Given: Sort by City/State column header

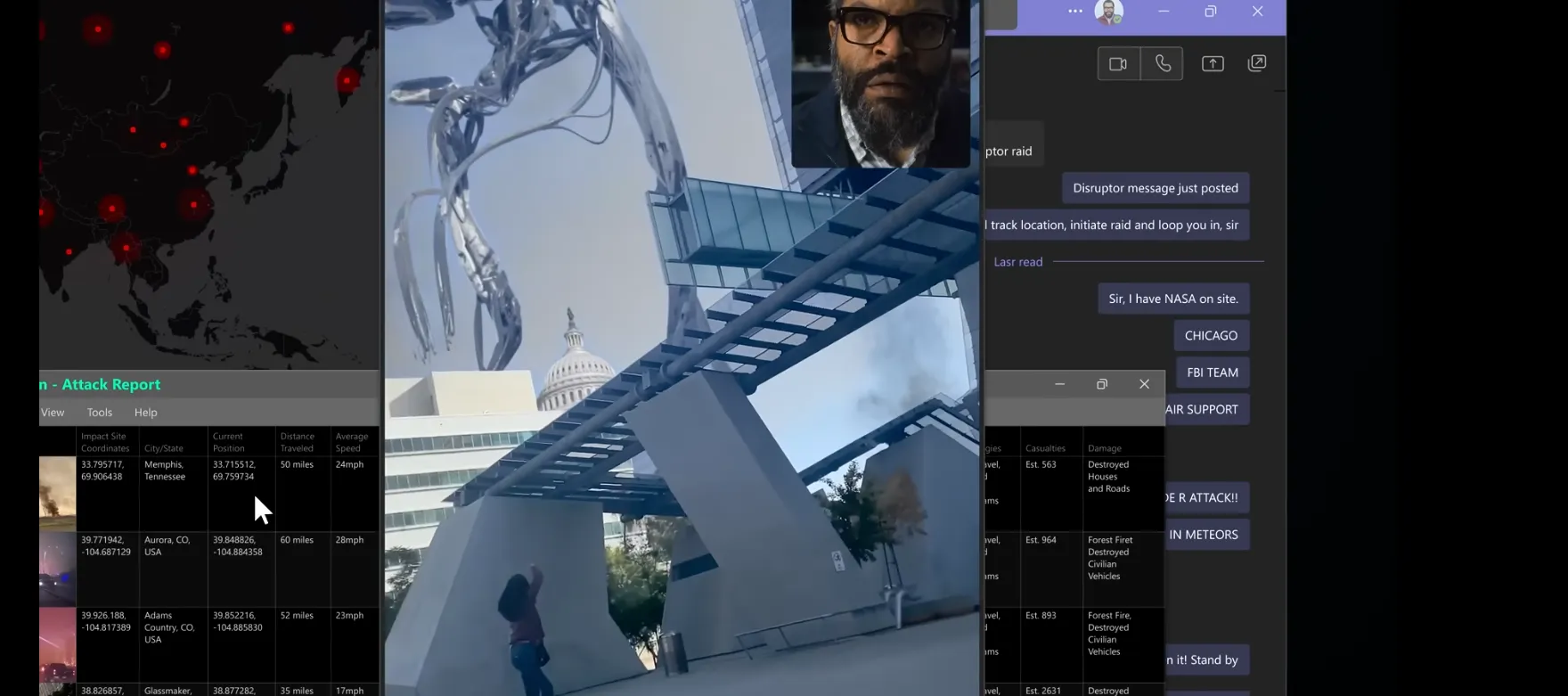Looking at the screenshot, I should tap(164, 448).
